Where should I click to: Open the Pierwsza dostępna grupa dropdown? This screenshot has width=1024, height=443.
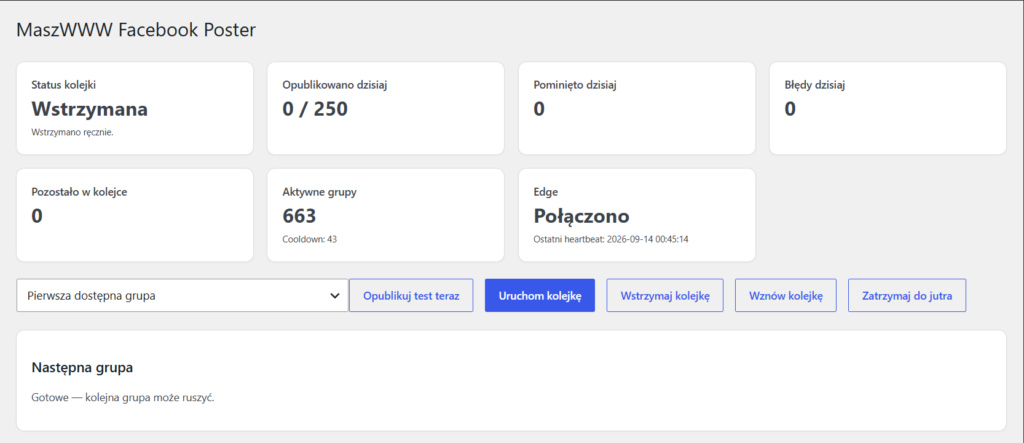tap(182, 295)
